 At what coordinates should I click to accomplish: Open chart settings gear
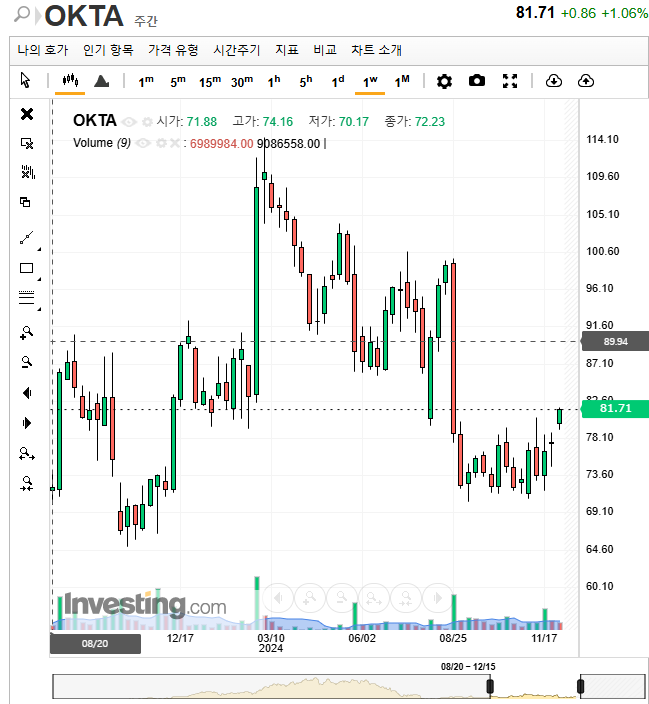tap(444, 81)
